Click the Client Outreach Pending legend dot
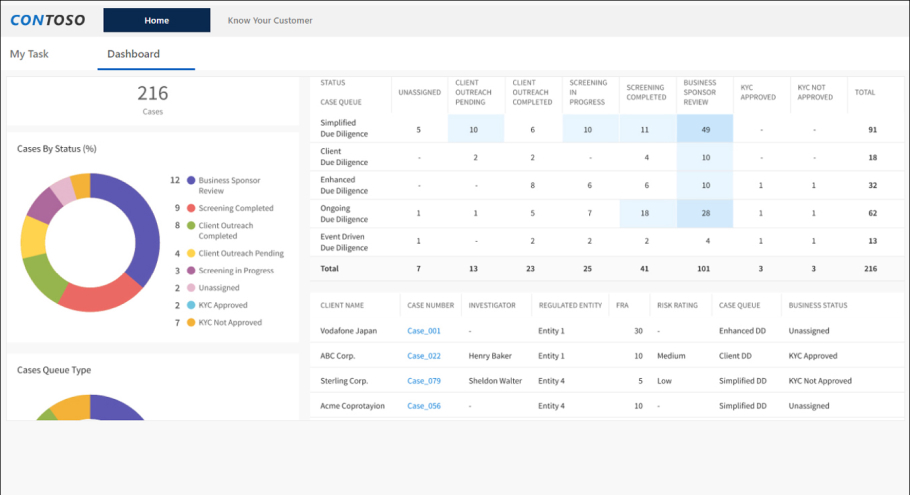910x496 pixels. pyautogui.click(x=190, y=254)
